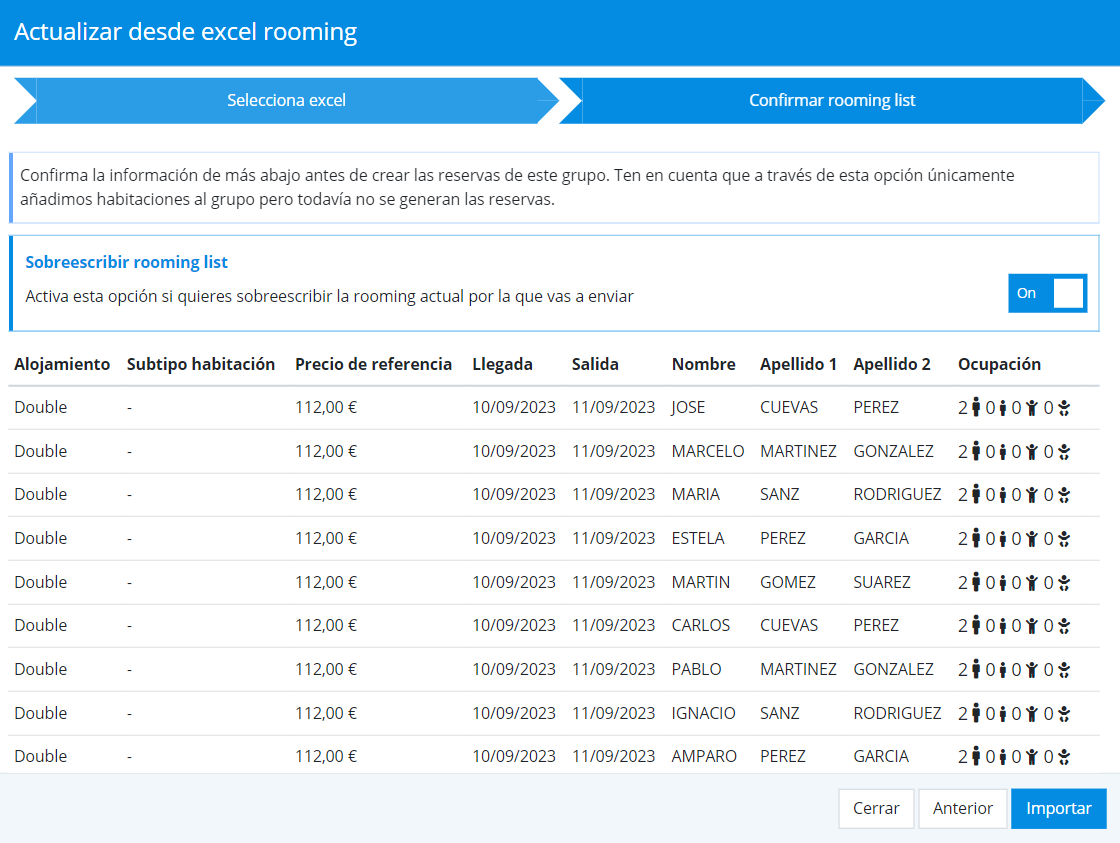Click the baby icon in CARLOS's row
The width and height of the screenshot is (1120, 843).
(x=1064, y=626)
